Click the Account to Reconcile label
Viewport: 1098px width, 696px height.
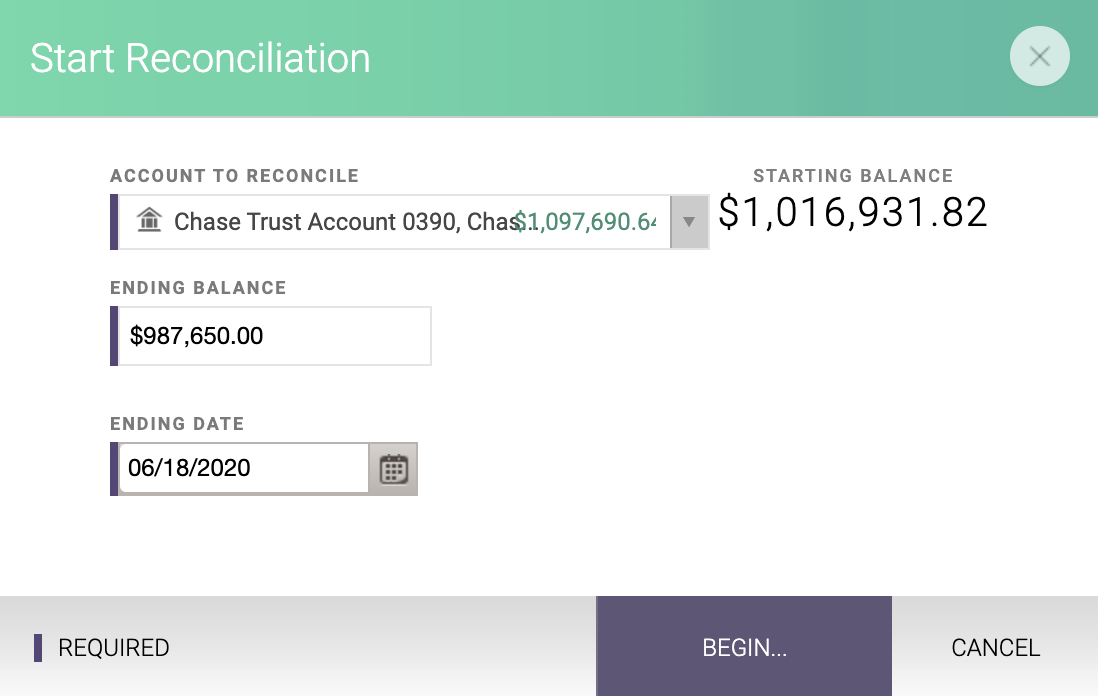(x=234, y=176)
